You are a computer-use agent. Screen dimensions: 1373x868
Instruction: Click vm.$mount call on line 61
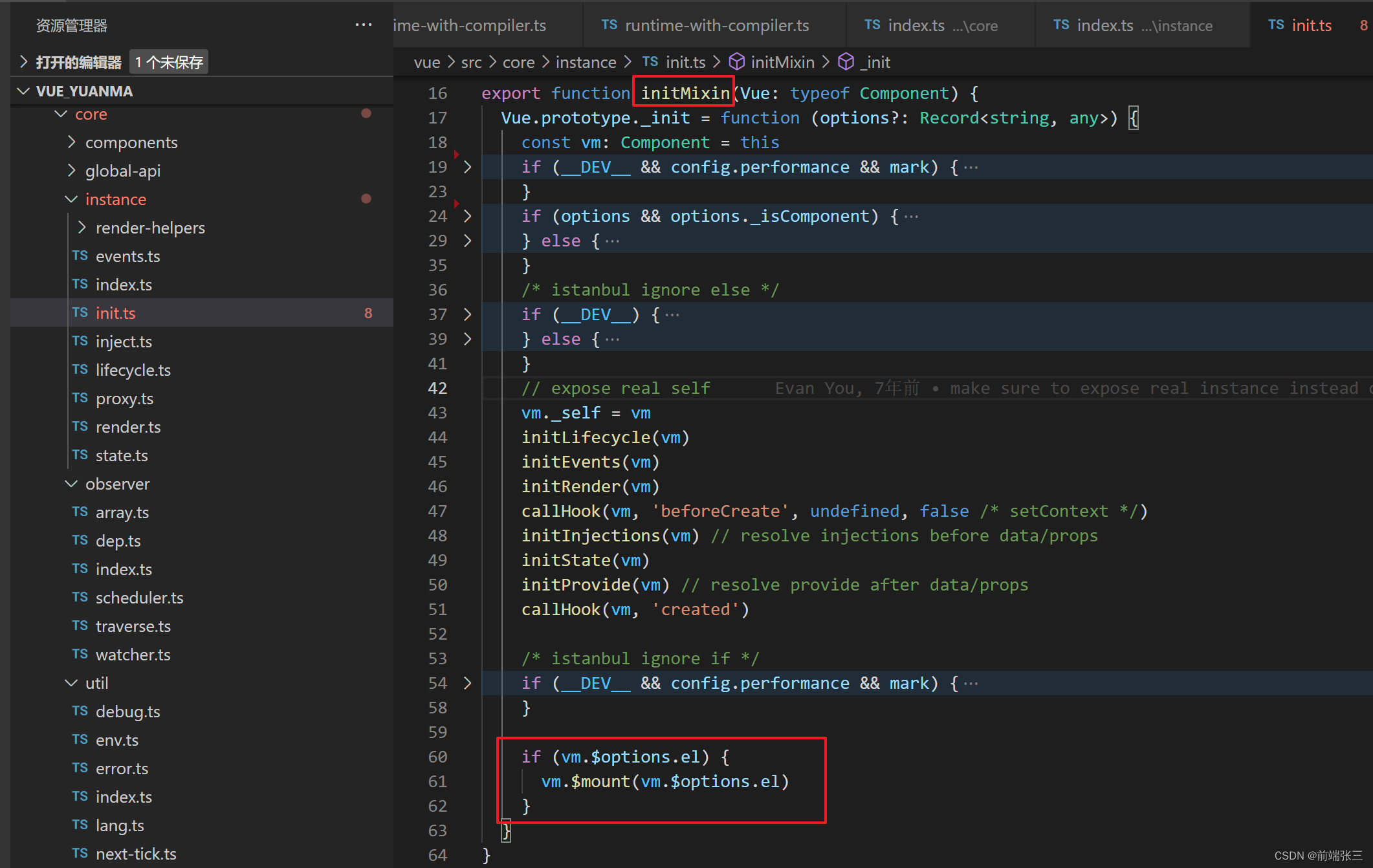665,781
